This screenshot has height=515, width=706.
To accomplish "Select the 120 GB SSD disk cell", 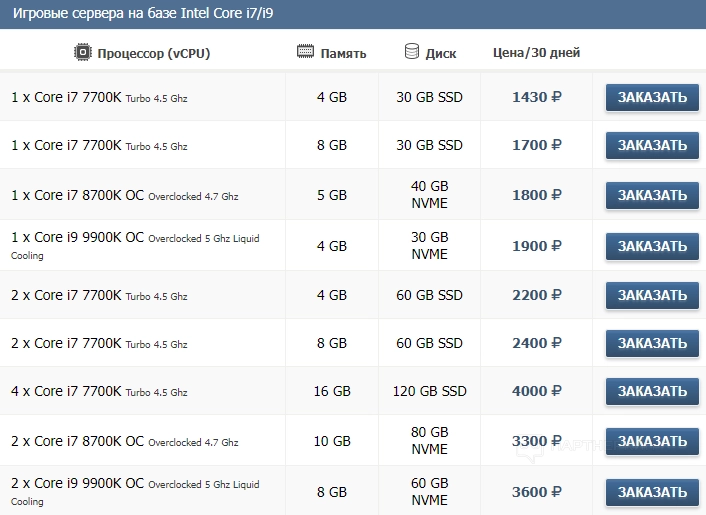I will (x=430, y=391).
